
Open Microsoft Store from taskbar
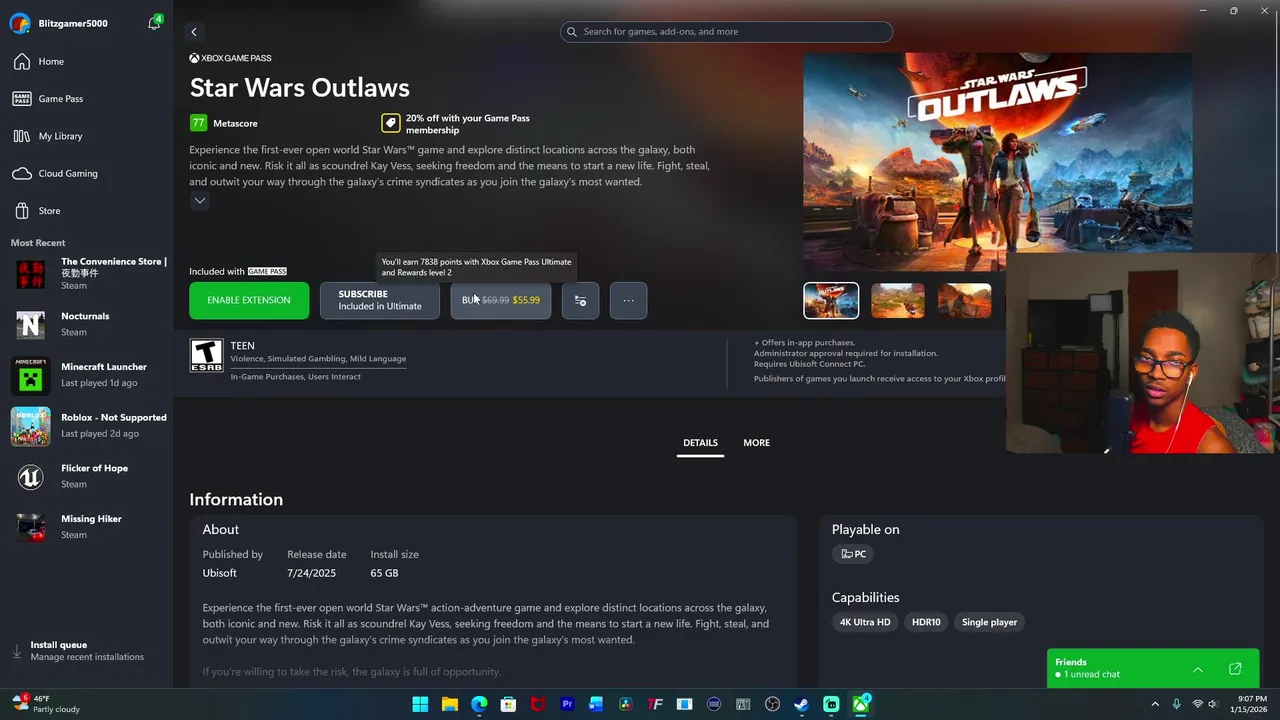[508, 704]
